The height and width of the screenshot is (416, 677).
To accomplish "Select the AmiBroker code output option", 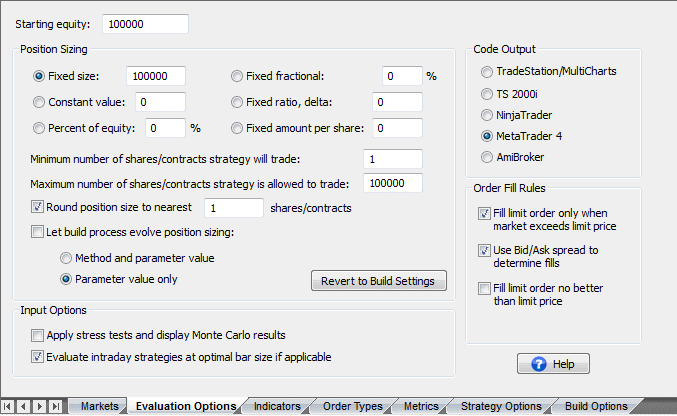I will click(487, 157).
